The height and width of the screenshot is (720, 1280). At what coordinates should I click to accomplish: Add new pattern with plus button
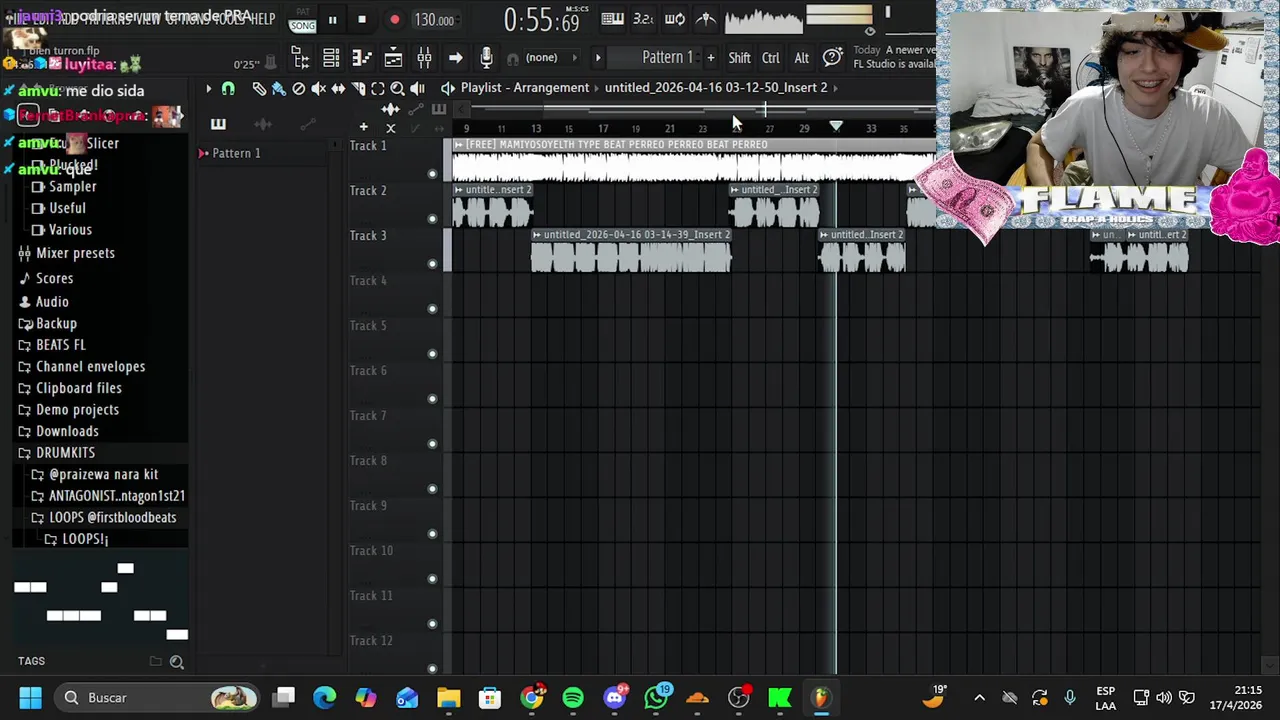[x=711, y=58]
